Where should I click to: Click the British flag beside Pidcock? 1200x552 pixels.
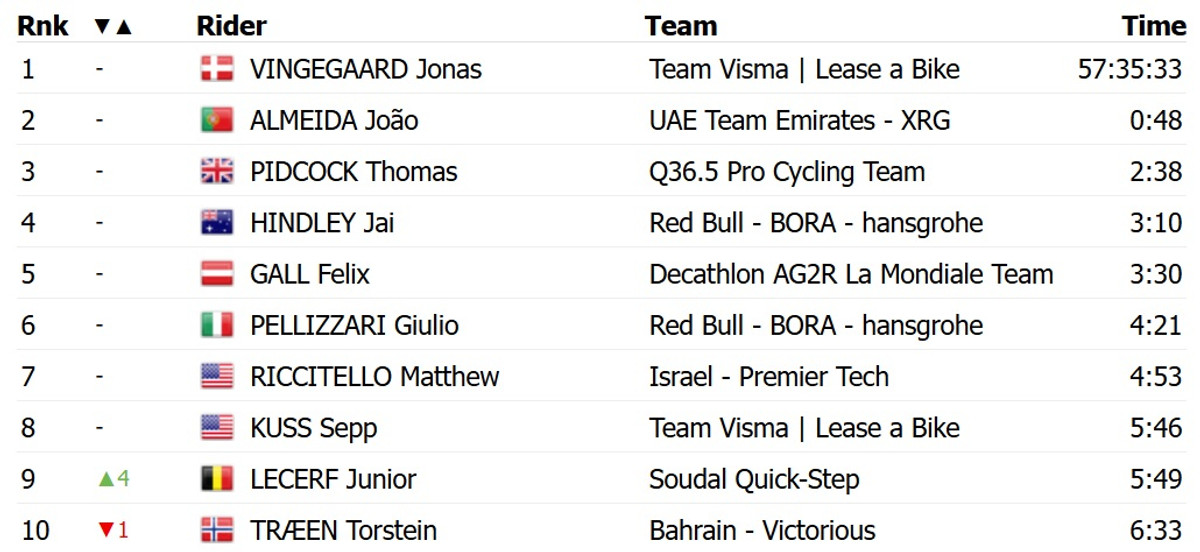[217, 172]
